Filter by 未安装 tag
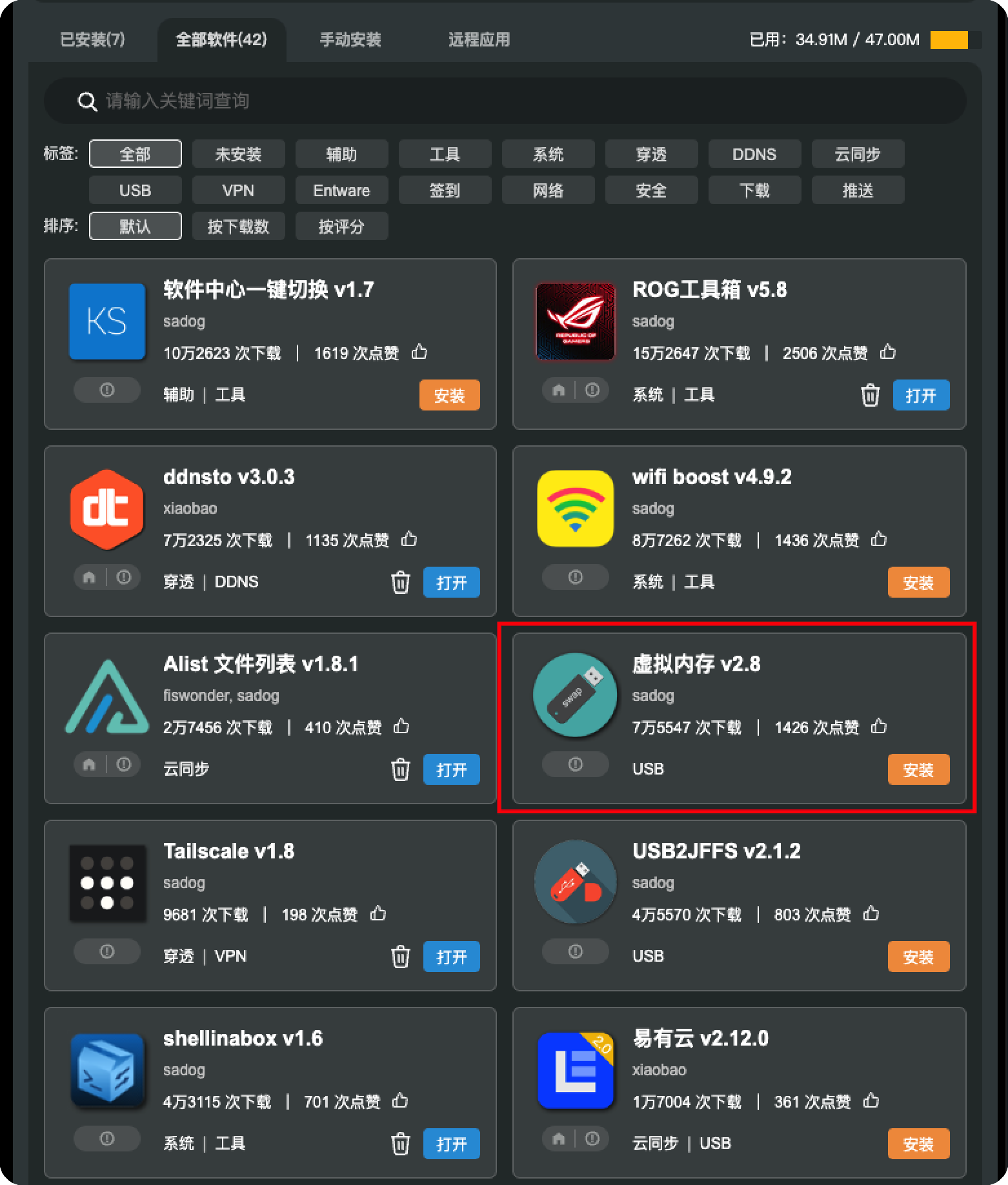This screenshot has width=1008, height=1185. (239, 154)
